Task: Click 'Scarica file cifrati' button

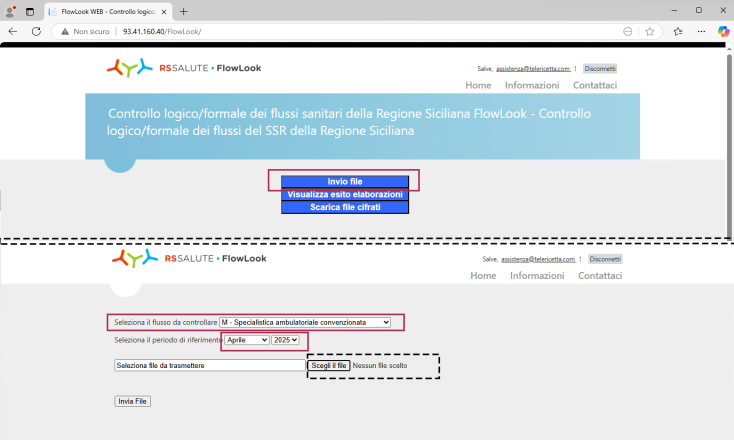Action: point(344,207)
